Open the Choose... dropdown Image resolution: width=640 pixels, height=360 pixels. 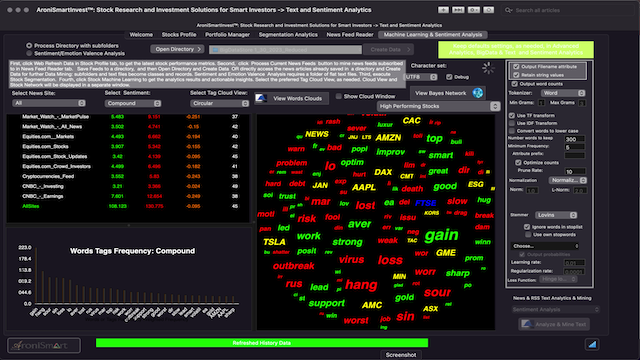(544, 246)
